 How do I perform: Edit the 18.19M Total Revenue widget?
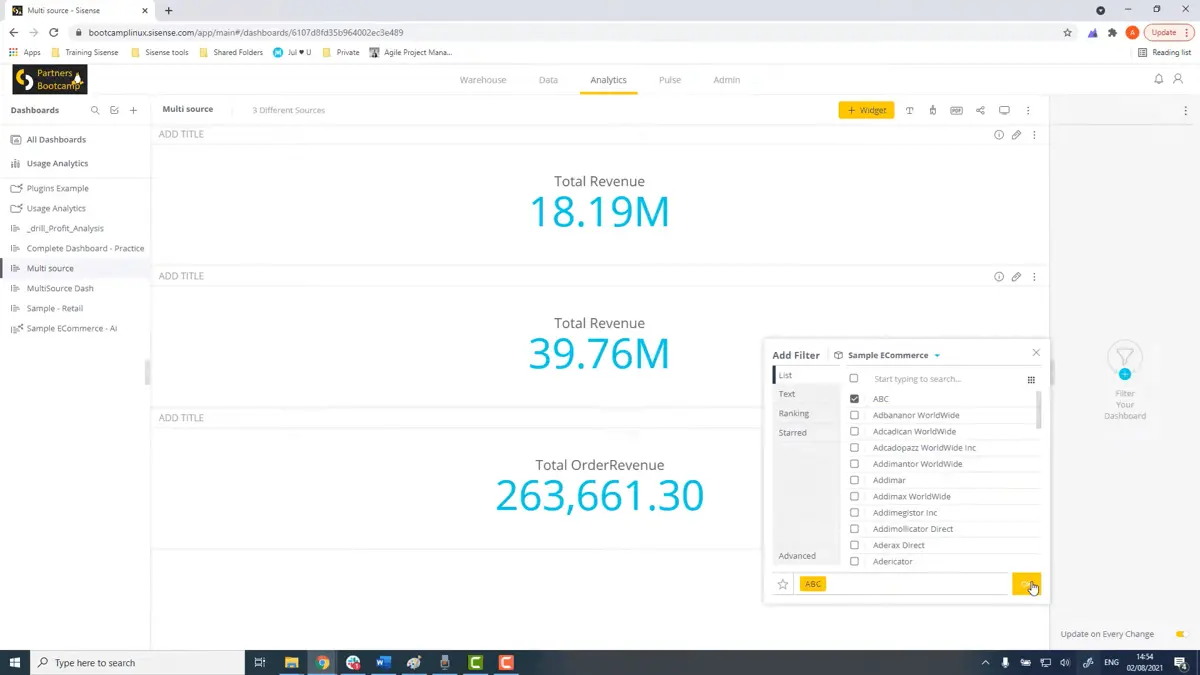[x=1016, y=135]
